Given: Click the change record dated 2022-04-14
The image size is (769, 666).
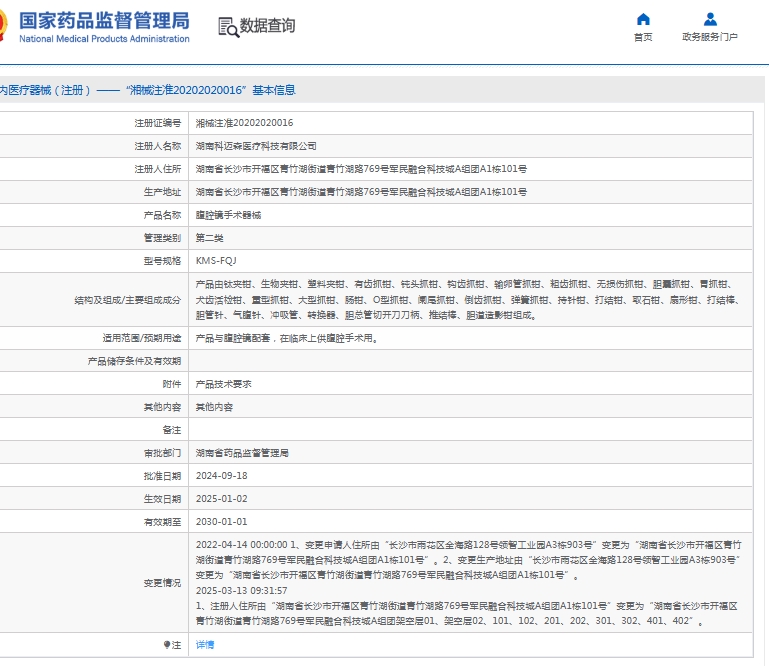Looking at the screenshot, I should coord(468,560).
